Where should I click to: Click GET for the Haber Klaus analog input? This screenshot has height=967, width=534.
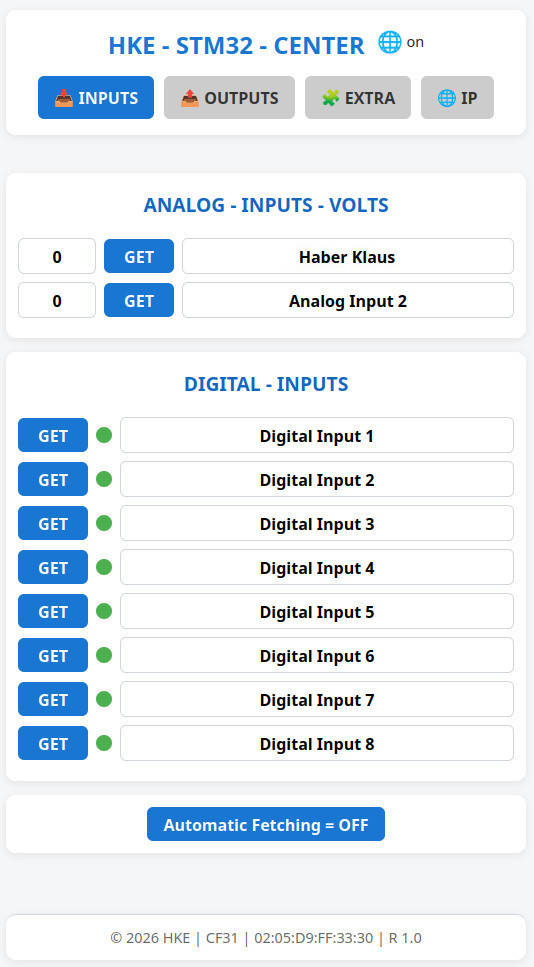(139, 256)
